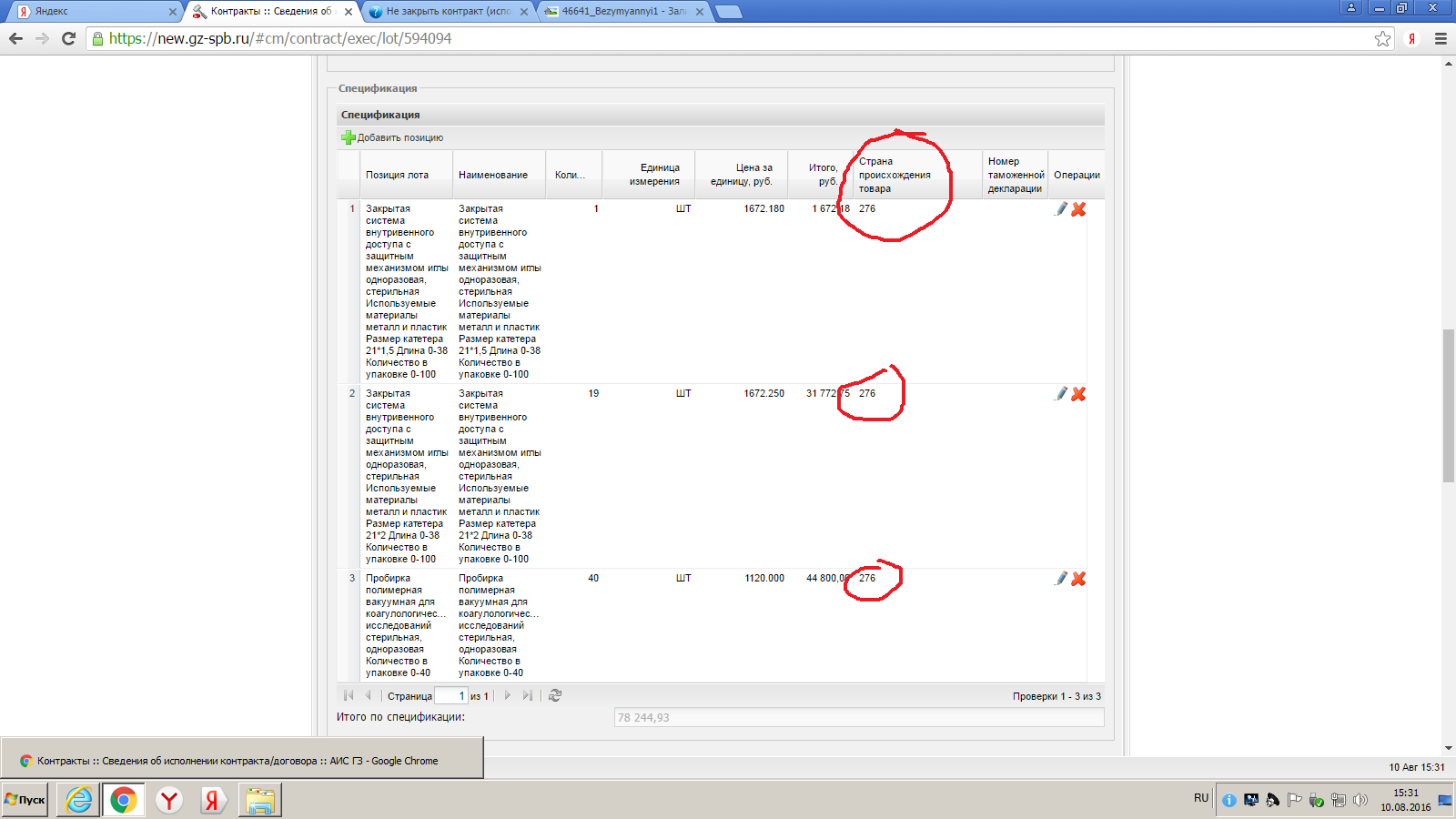Click the Итого, руб. column header
The height and width of the screenshot is (819, 1456).
click(x=821, y=175)
